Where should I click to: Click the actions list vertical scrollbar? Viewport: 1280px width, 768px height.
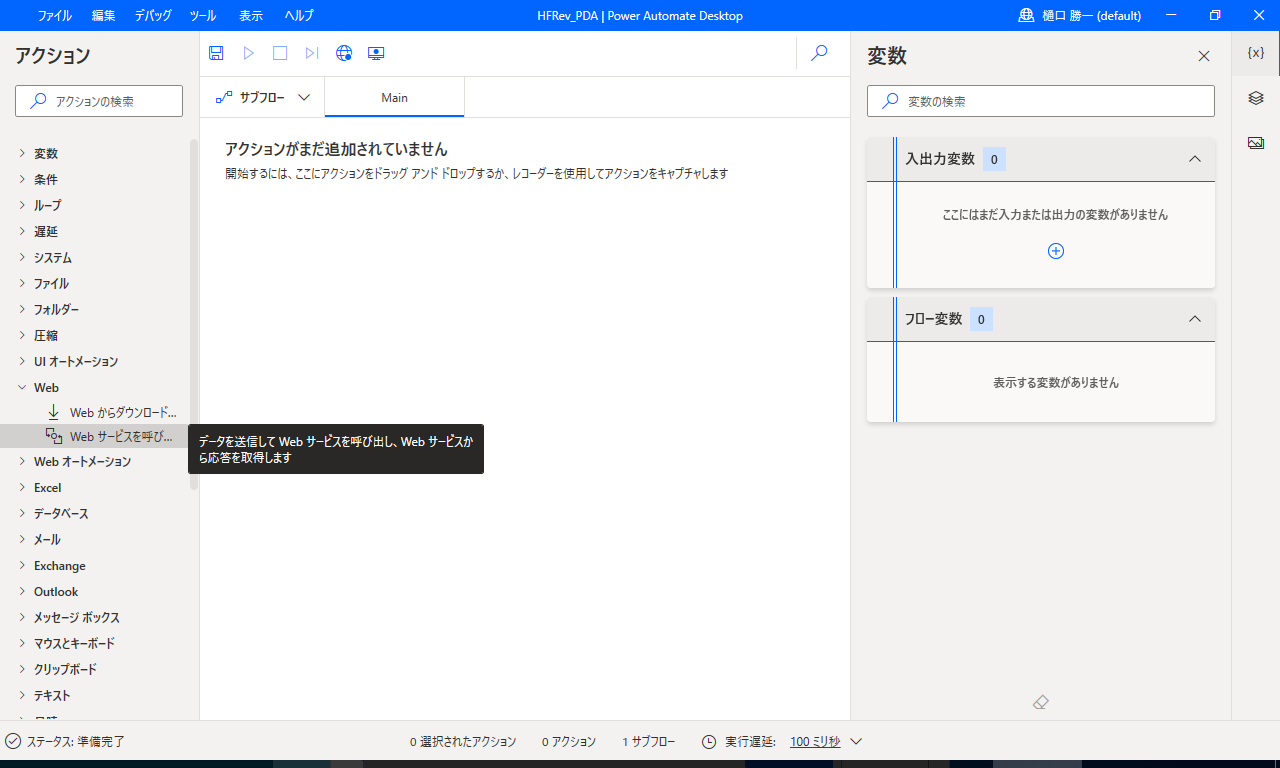[x=194, y=314]
